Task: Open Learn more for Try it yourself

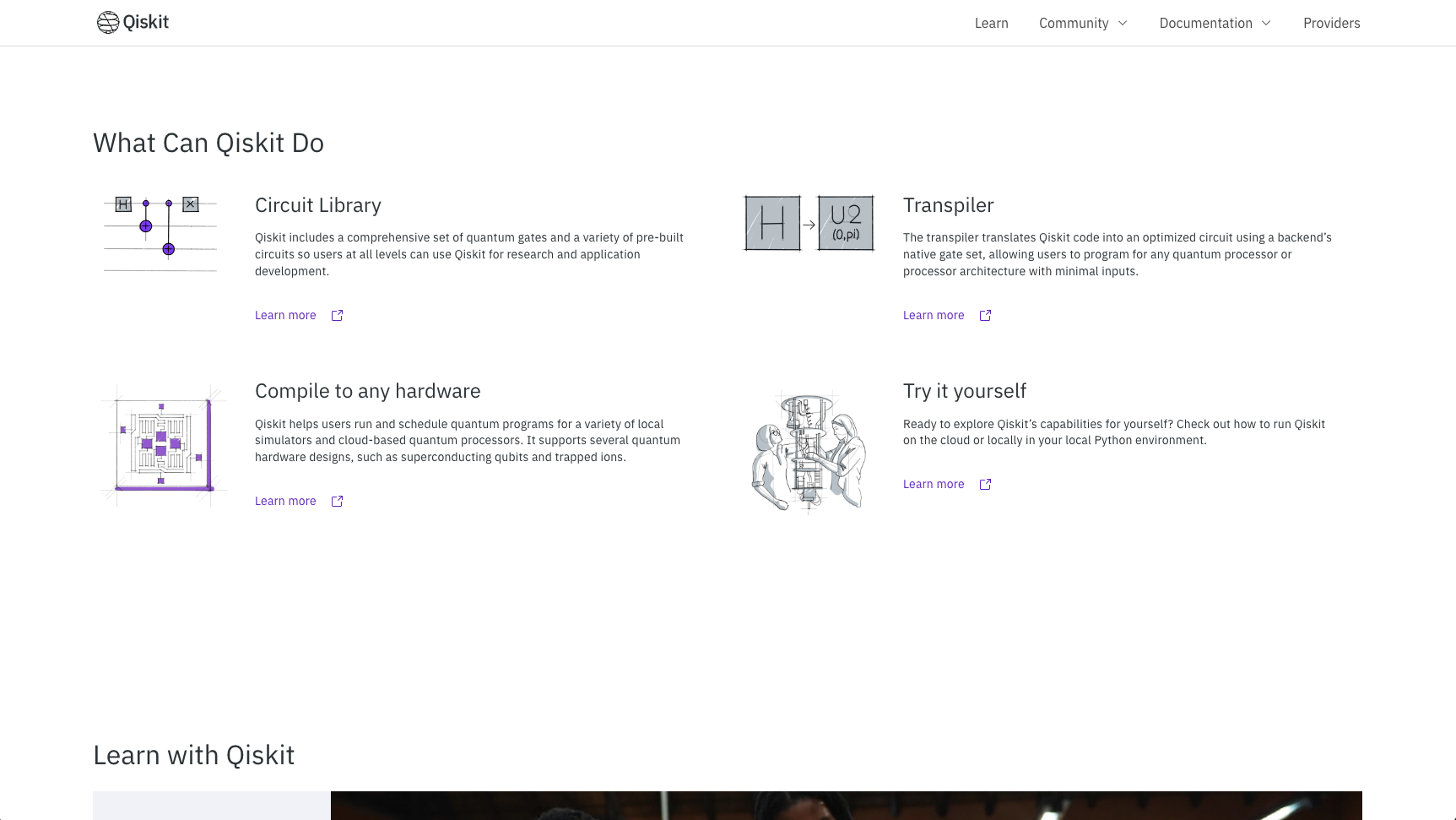Action: (934, 484)
